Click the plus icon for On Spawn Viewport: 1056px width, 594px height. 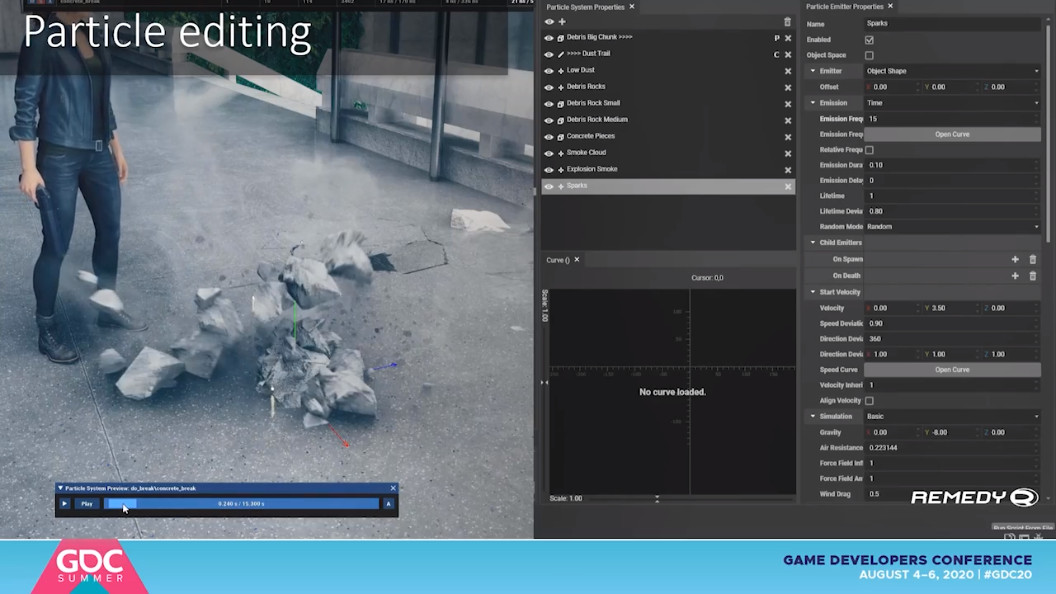(x=1015, y=260)
